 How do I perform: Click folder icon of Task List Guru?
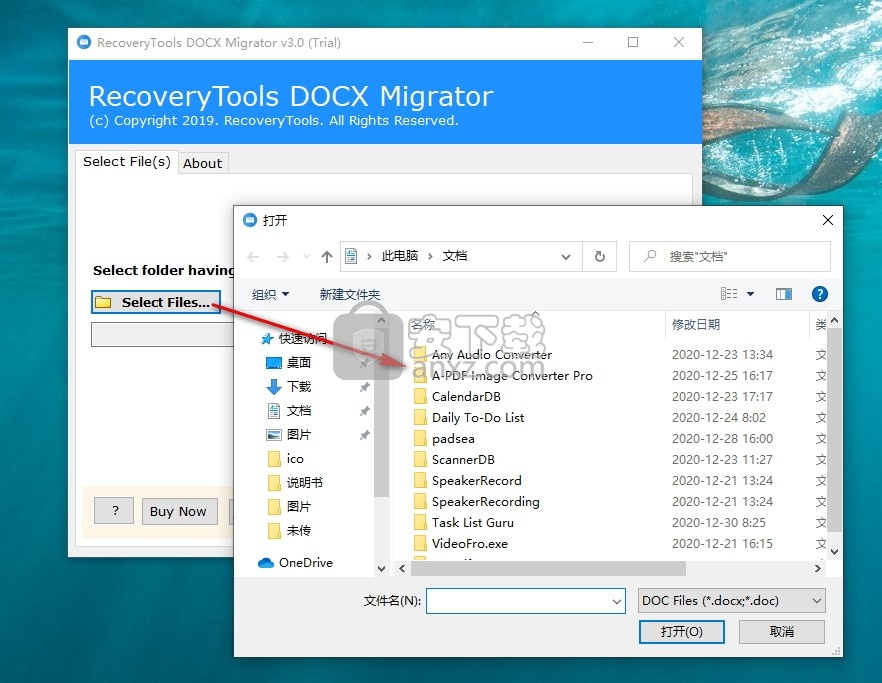420,523
